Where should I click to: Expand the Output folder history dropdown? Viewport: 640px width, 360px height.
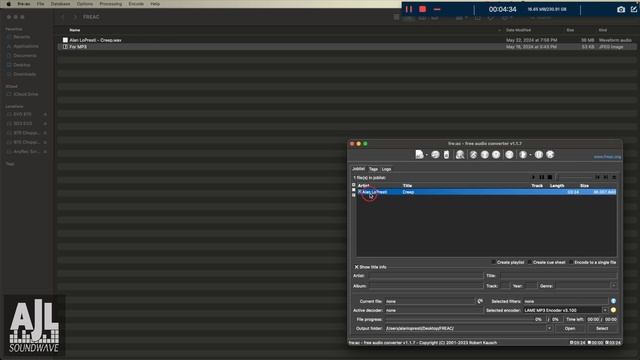[x=549, y=328]
